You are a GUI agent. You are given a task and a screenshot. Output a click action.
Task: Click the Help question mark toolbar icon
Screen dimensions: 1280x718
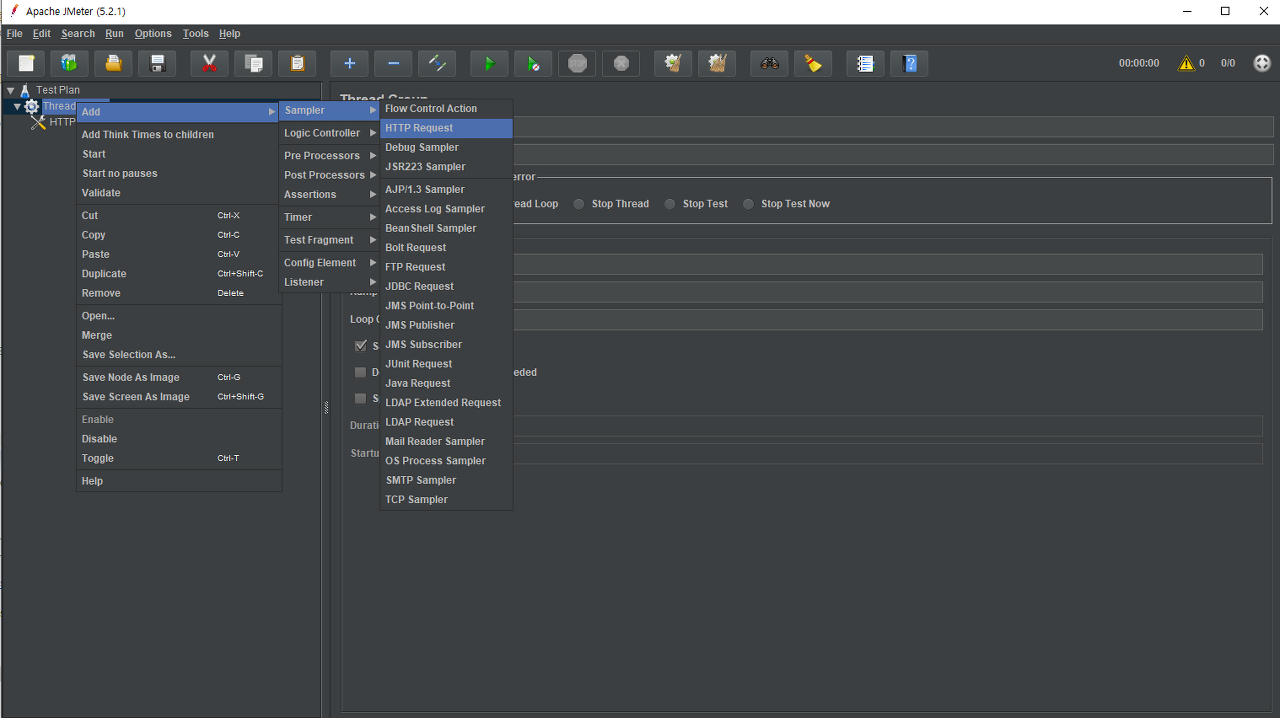[x=909, y=64]
